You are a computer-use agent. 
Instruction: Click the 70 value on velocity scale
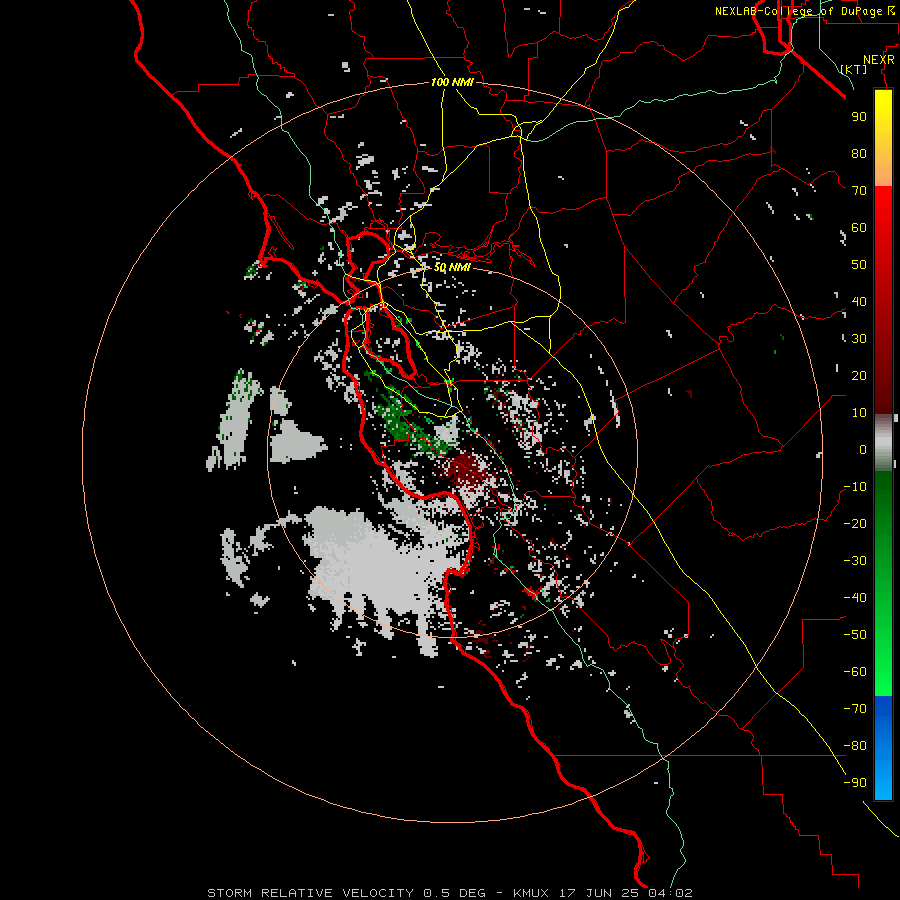pos(859,191)
